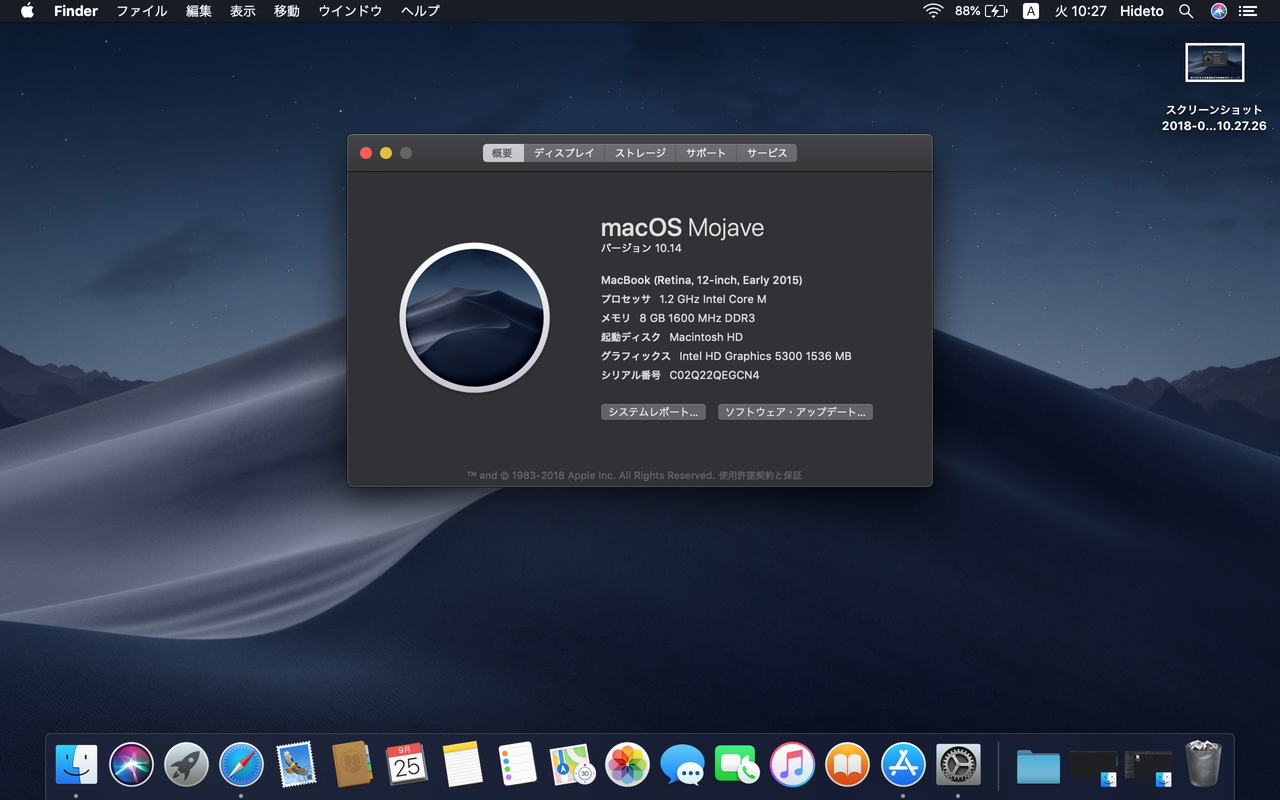Open ソフトウェア・アップデート

pyautogui.click(x=795, y=411)
